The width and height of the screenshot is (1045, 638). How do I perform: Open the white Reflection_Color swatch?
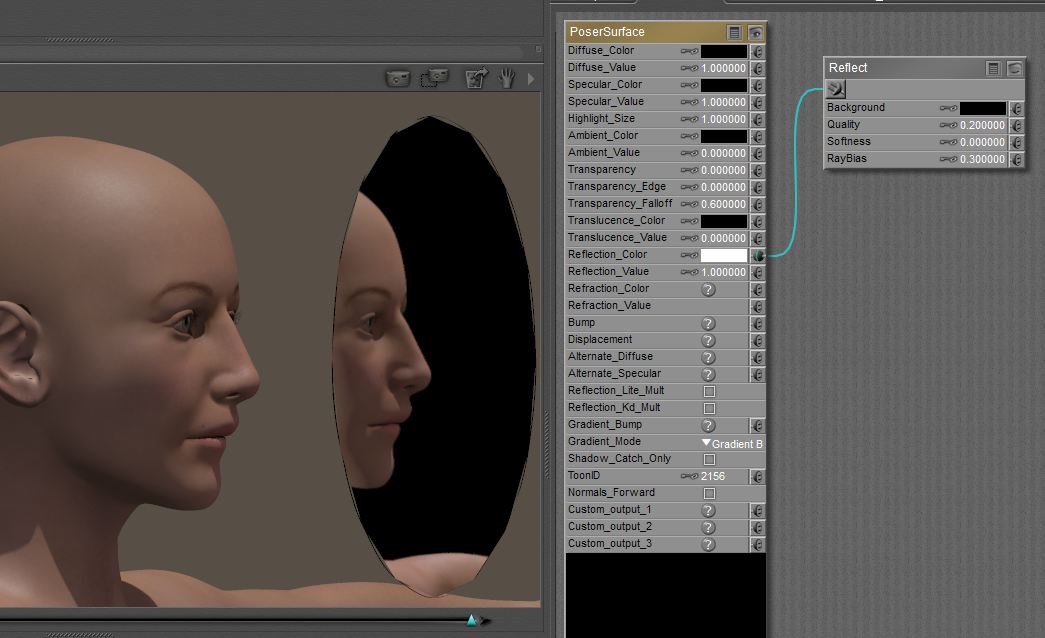pyautogui.click(x=723, y=255)
